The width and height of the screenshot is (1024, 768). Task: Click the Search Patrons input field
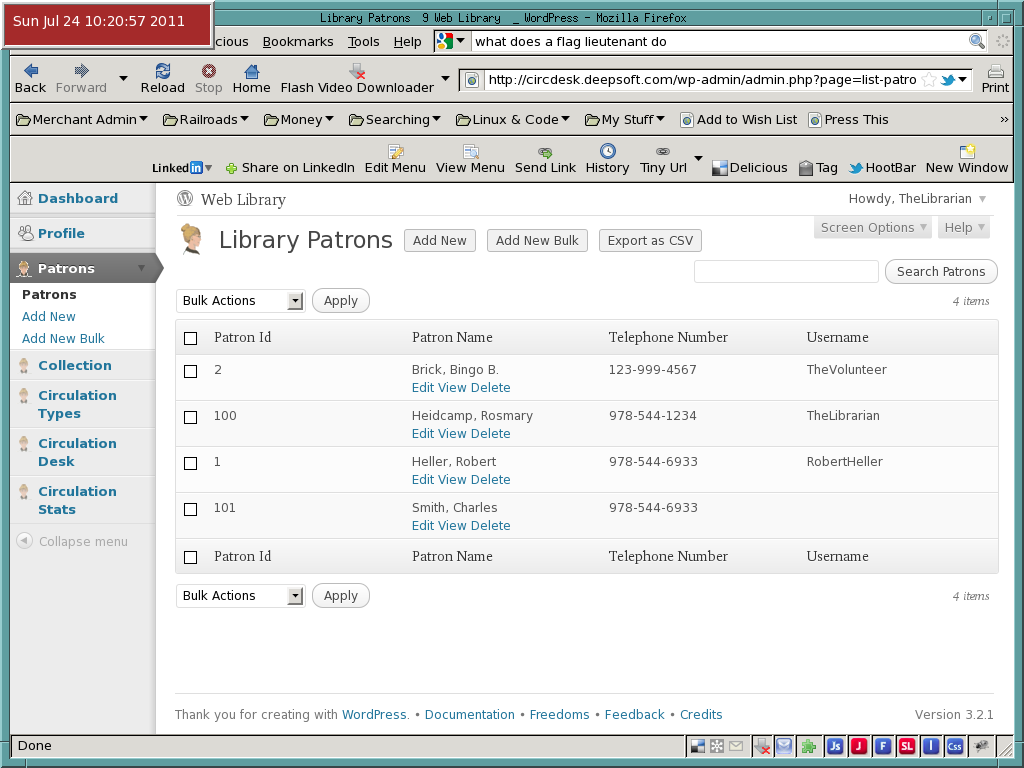[786, 272]
